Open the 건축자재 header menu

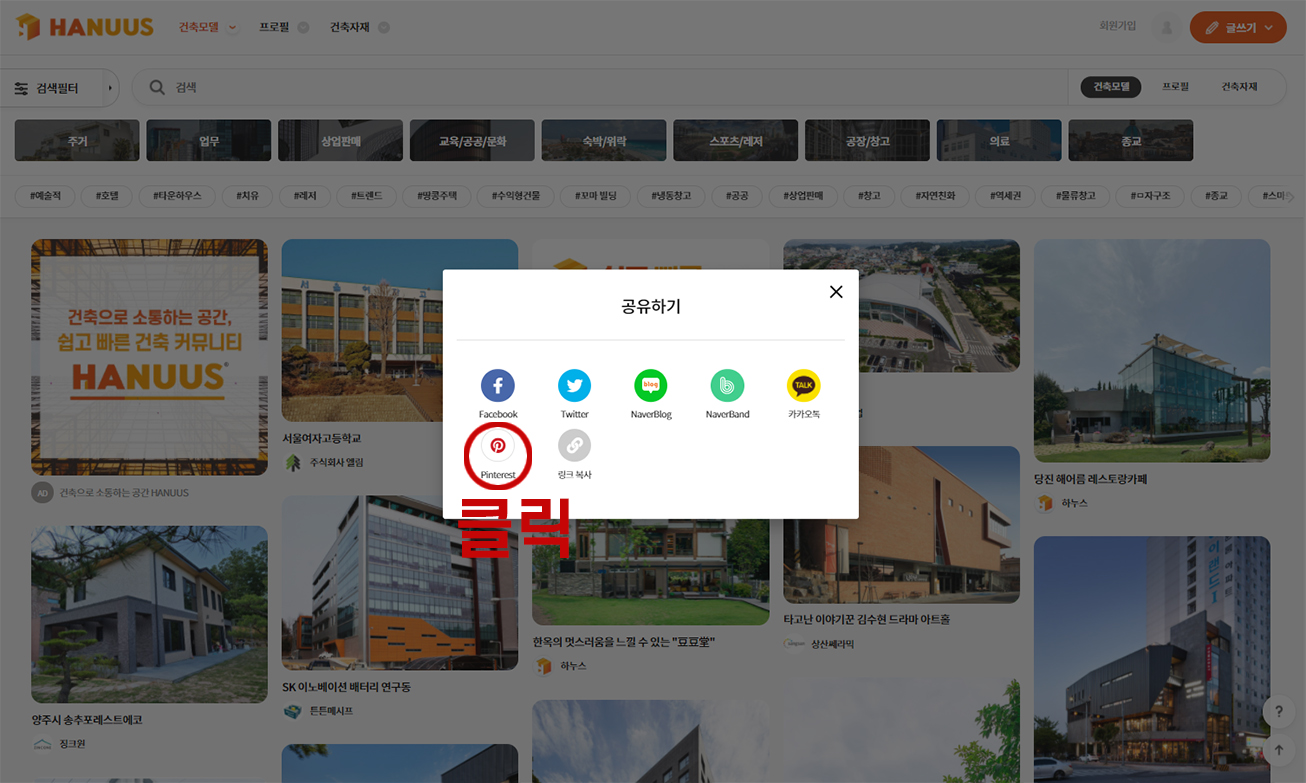[359, 27]
